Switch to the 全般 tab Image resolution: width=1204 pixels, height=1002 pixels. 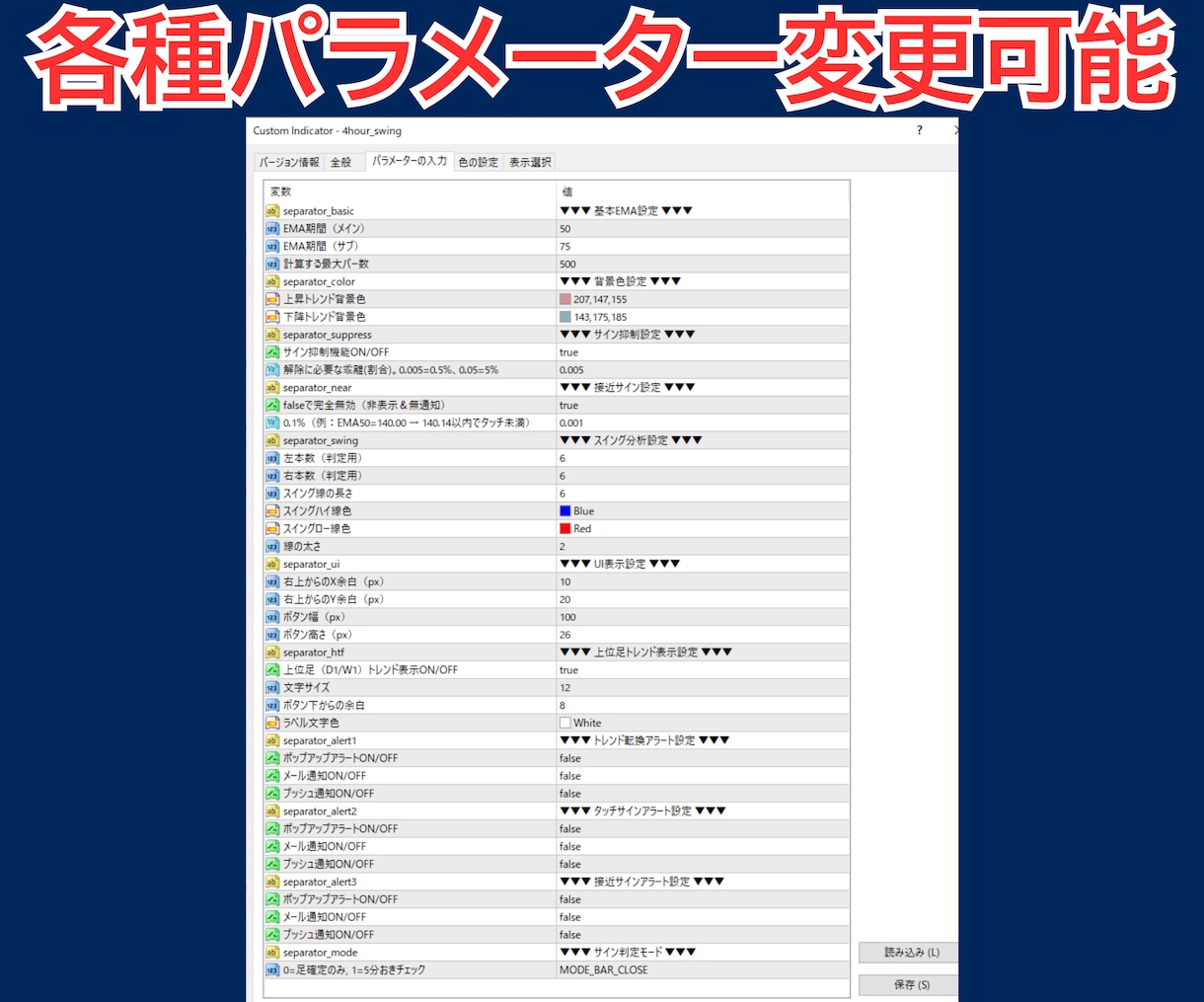coord(340,162)
